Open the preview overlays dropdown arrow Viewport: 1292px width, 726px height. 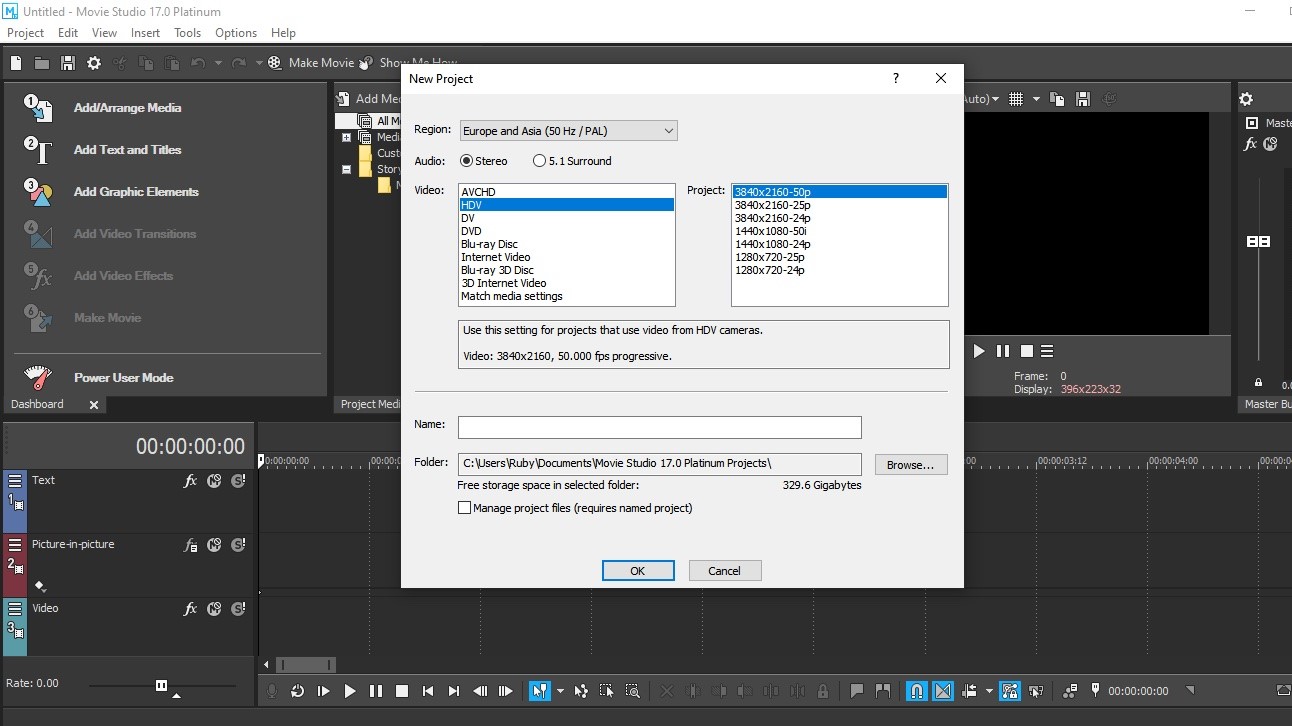(x=1036, y=99)
